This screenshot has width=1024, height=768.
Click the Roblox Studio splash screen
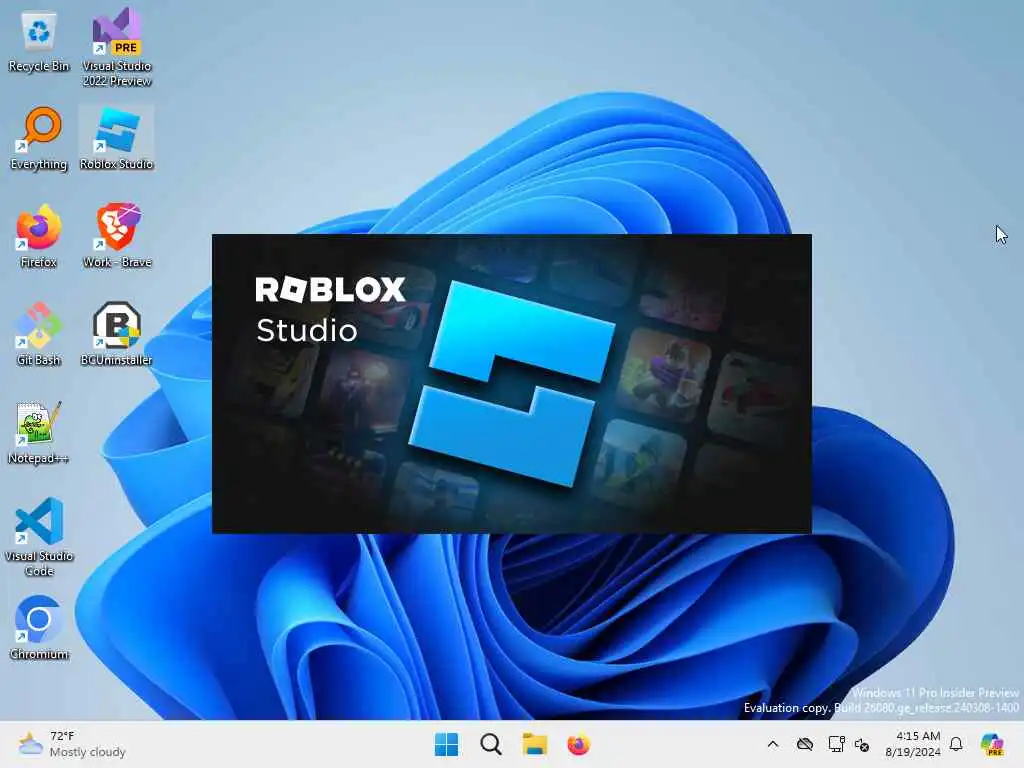[x=512, y=384]
